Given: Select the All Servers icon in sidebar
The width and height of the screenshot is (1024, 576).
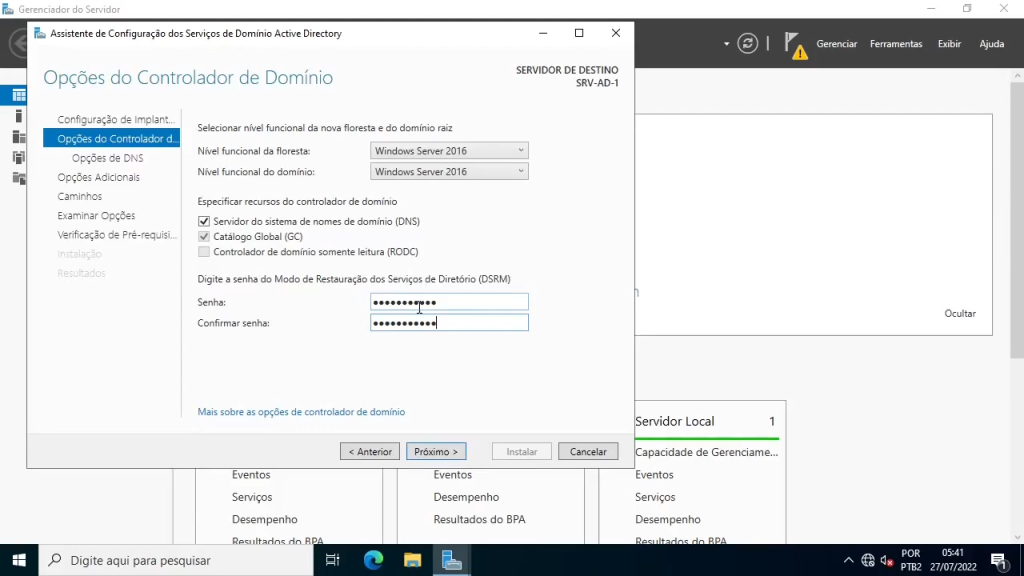Looking at the screenshot, I should click(x=19, y=137).
